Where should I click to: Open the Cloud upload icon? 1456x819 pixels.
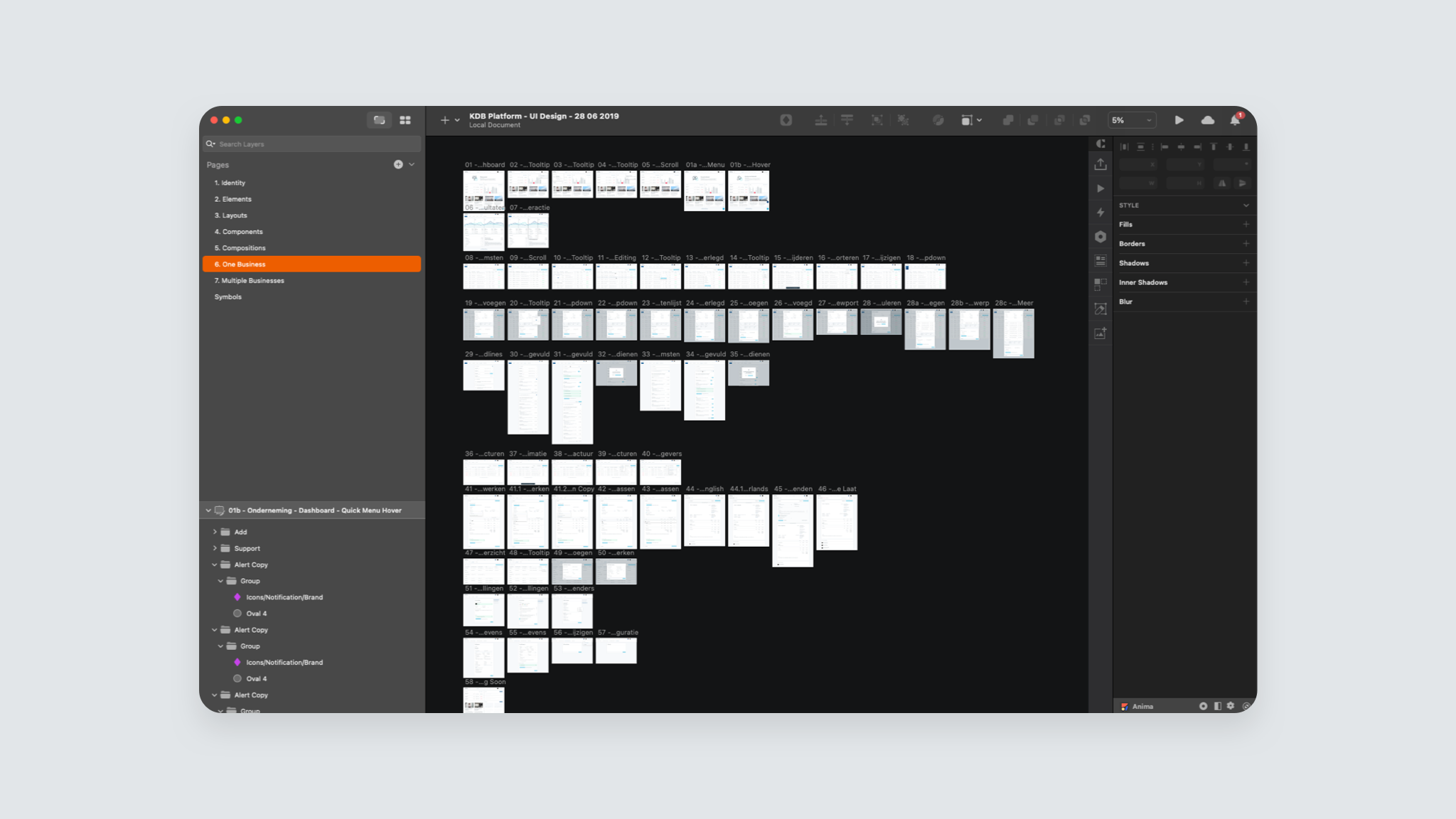(1207, 120)
